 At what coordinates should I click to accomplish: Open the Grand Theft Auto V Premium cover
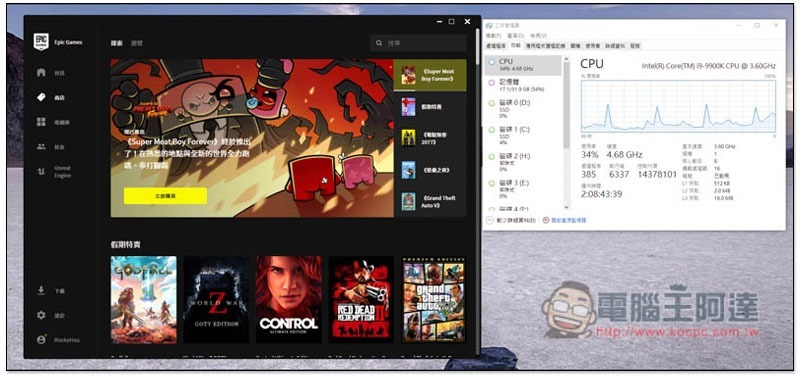pos(434,299)
